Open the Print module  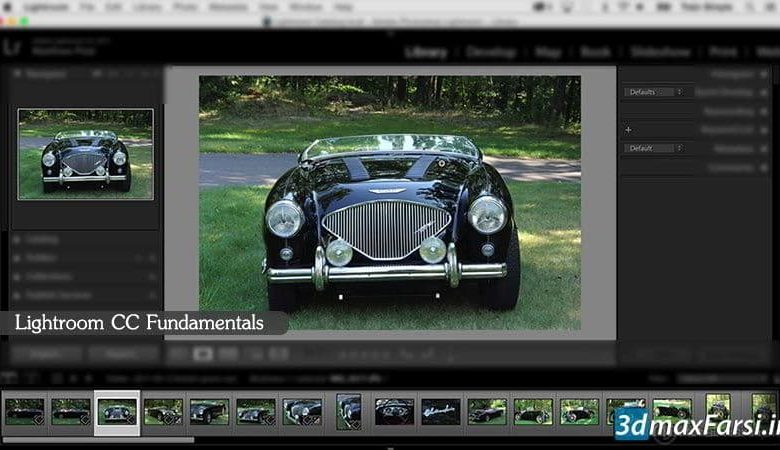[x=723, y=52]
